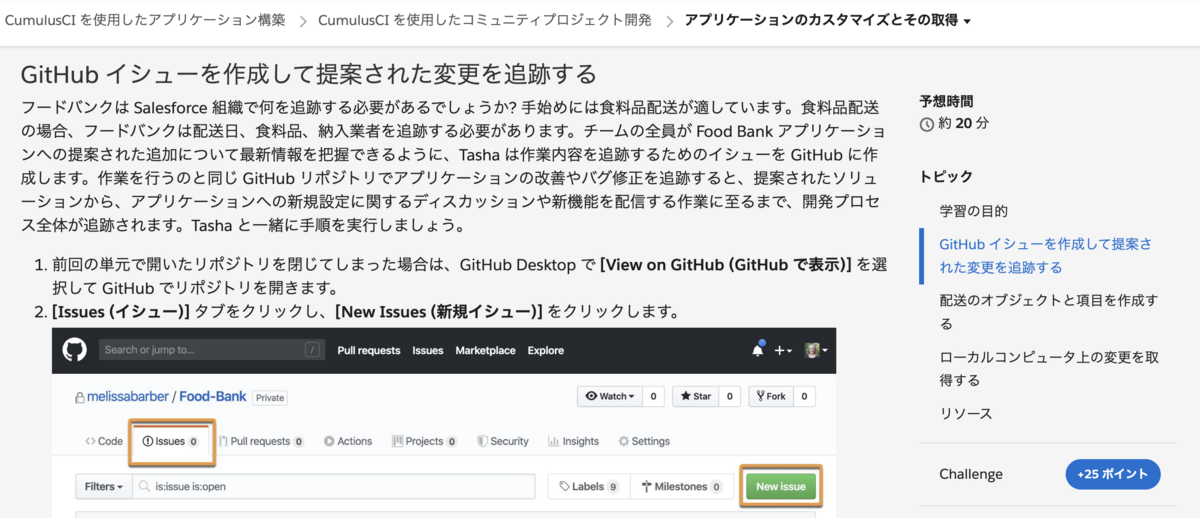Go to topic リソース

966,413
